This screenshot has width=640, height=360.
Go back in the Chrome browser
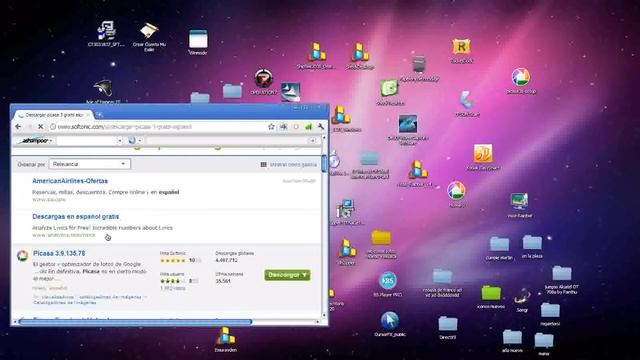18,127
